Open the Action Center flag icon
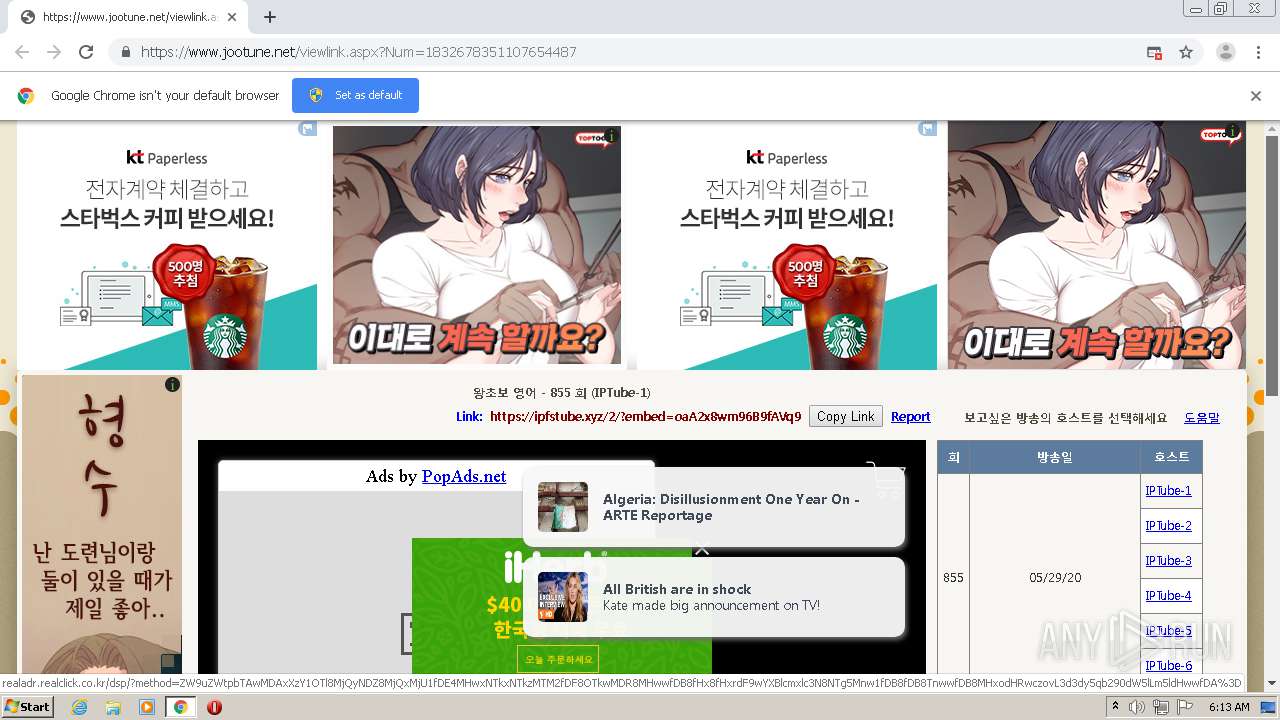This screenshot has height=720, width=1280. click(x=1184, y=707)
